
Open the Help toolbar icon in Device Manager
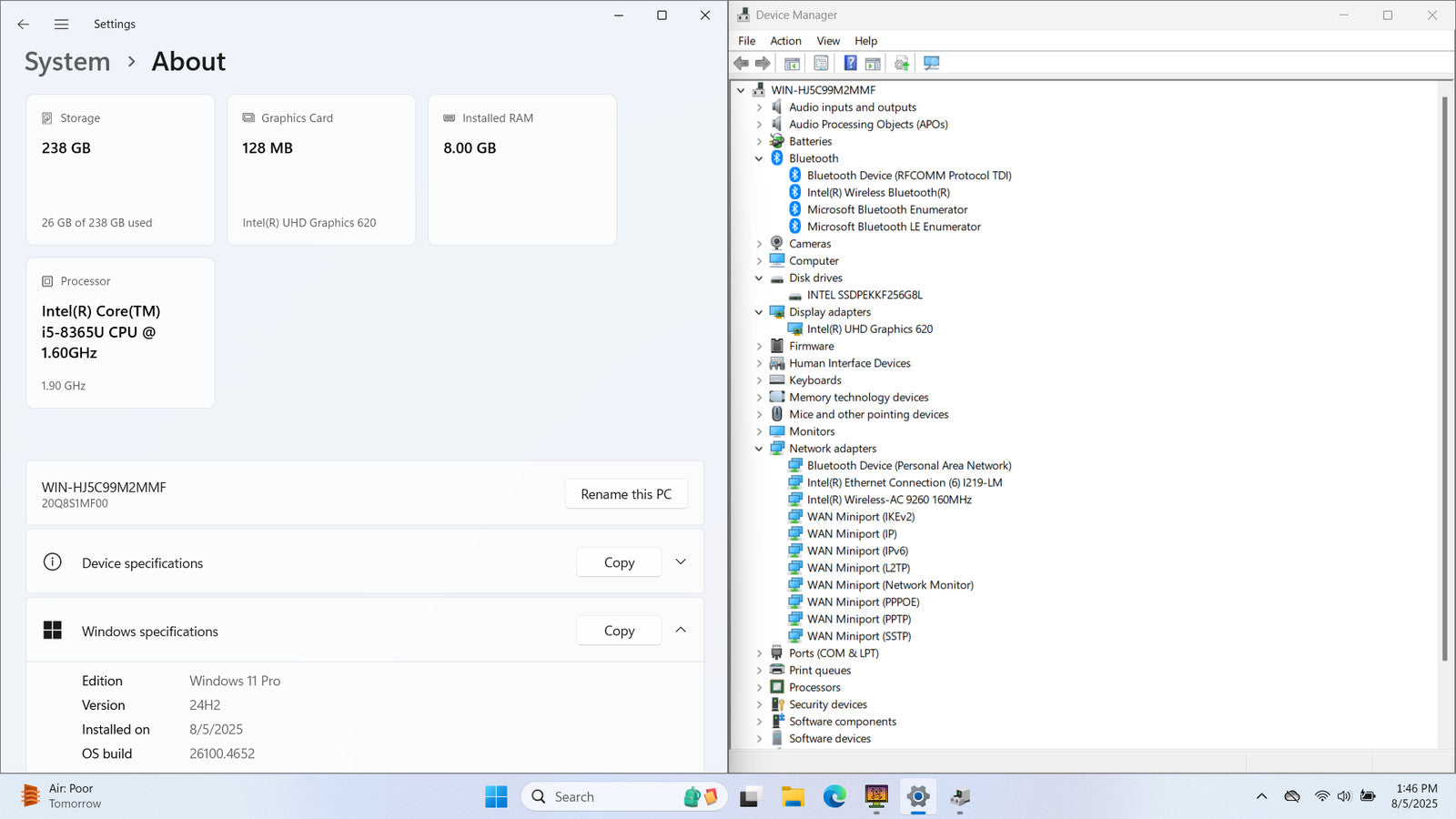click(850, 63)
